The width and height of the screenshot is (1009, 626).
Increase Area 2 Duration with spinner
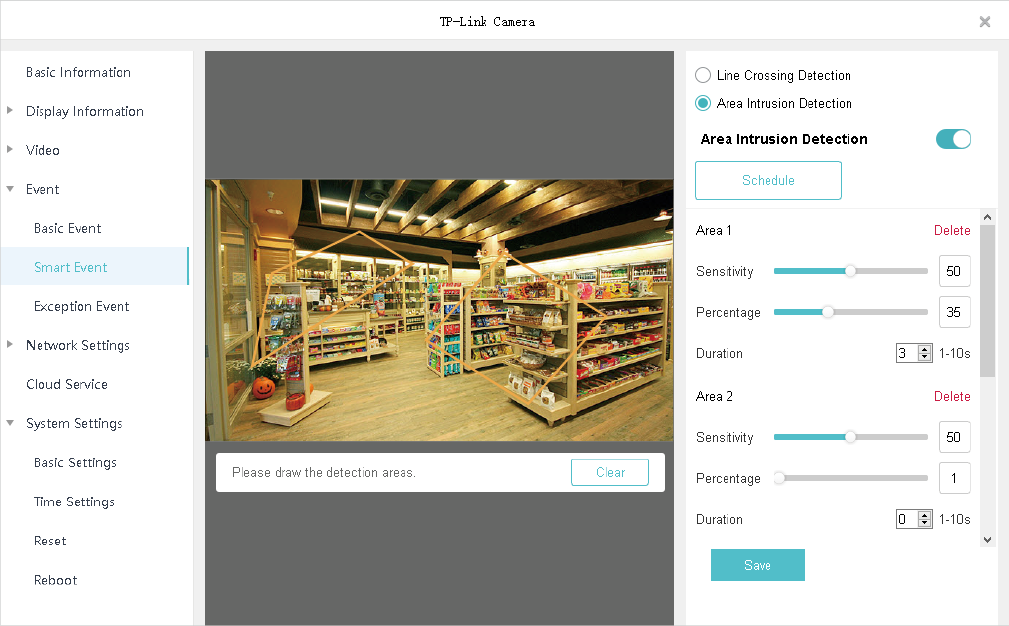(925, 515)
